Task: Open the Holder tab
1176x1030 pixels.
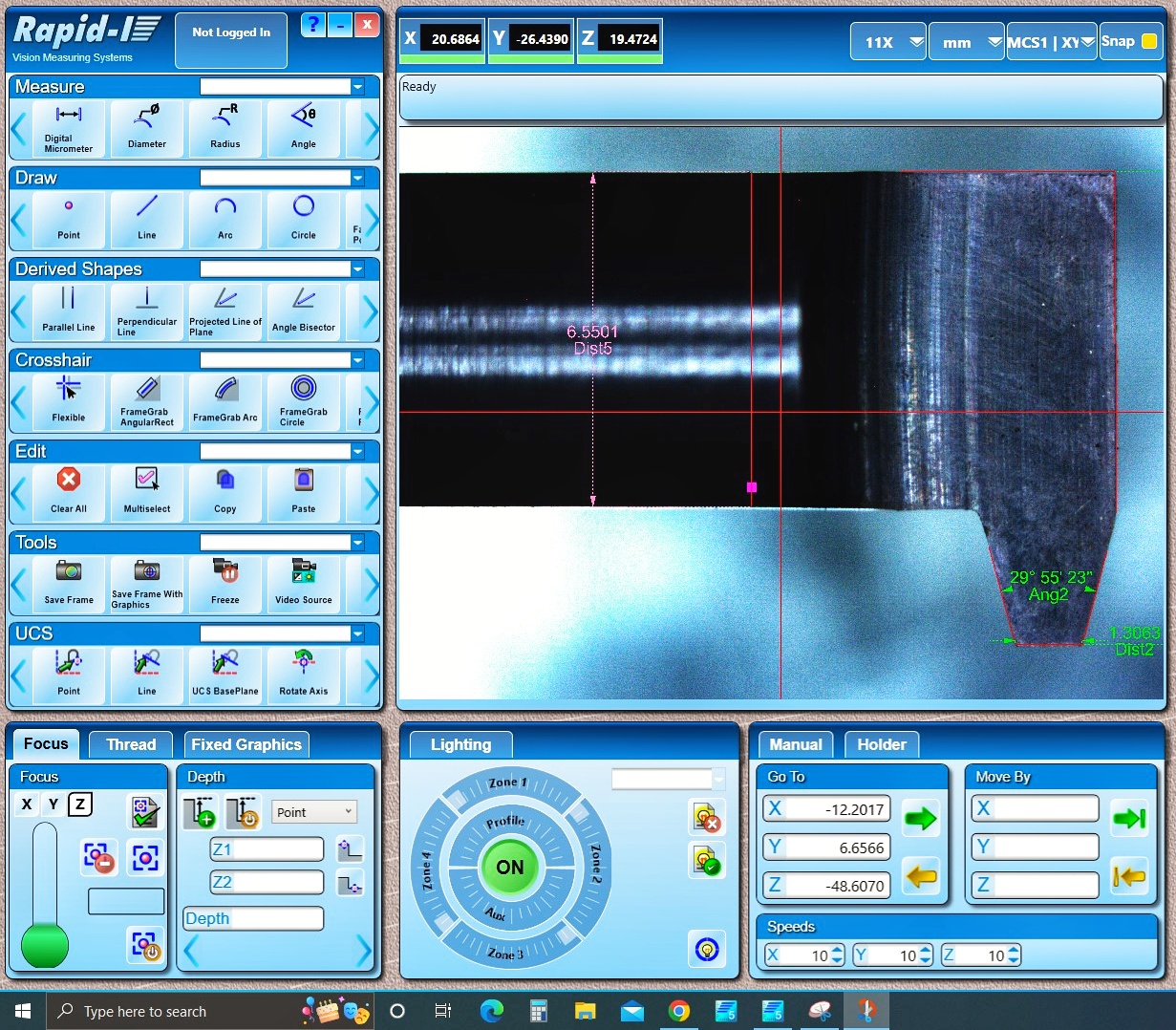Action: 881,744
